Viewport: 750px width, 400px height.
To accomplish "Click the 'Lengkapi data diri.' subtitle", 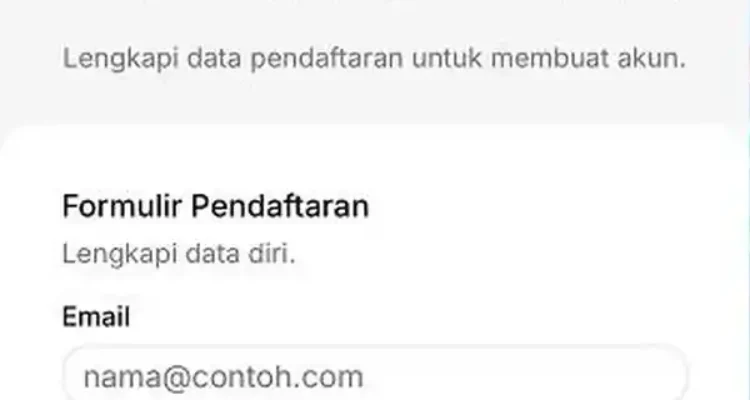I will pos(179,253).
